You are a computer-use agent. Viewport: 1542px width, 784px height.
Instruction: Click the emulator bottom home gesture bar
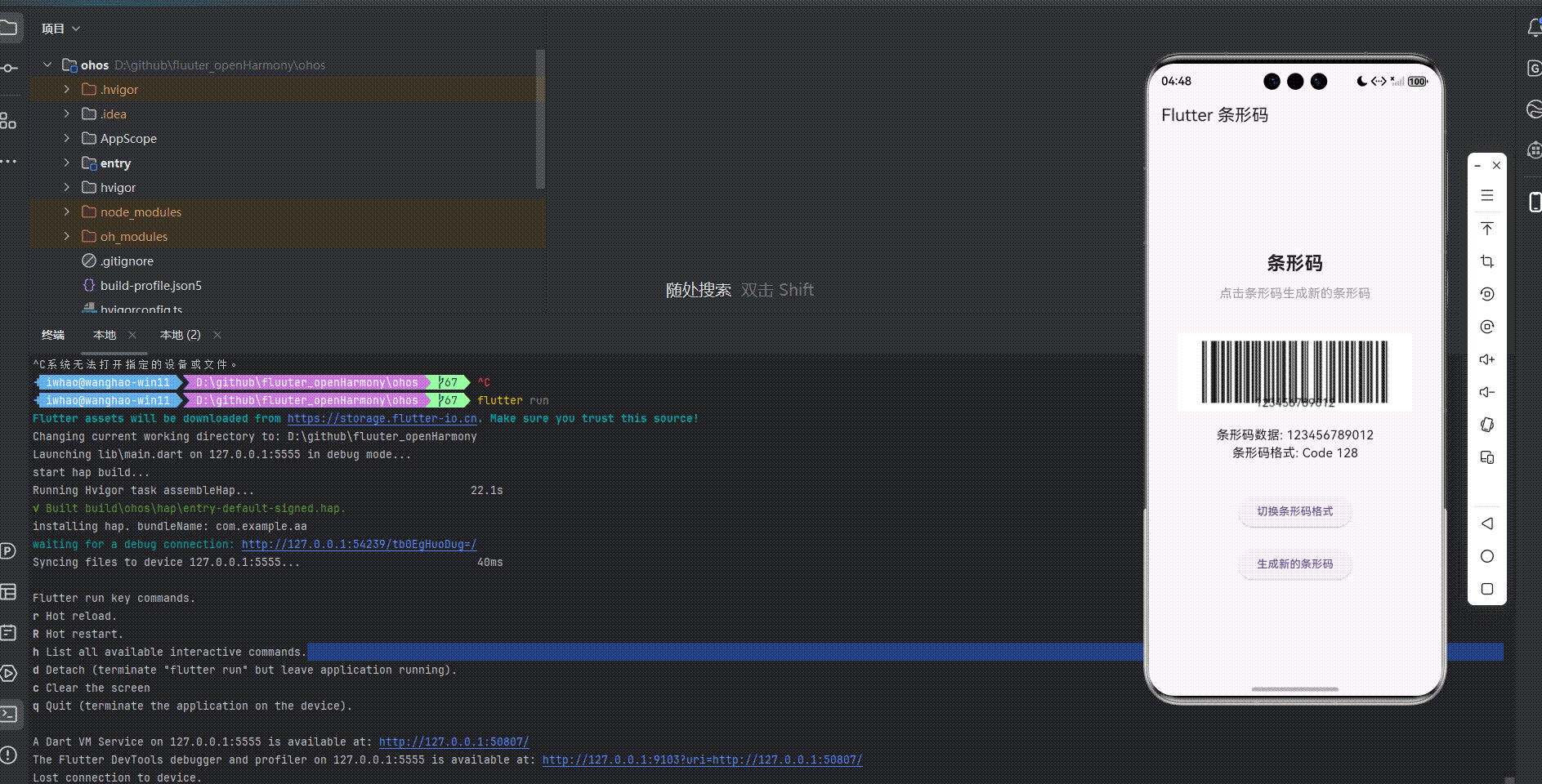[1294, 689]
